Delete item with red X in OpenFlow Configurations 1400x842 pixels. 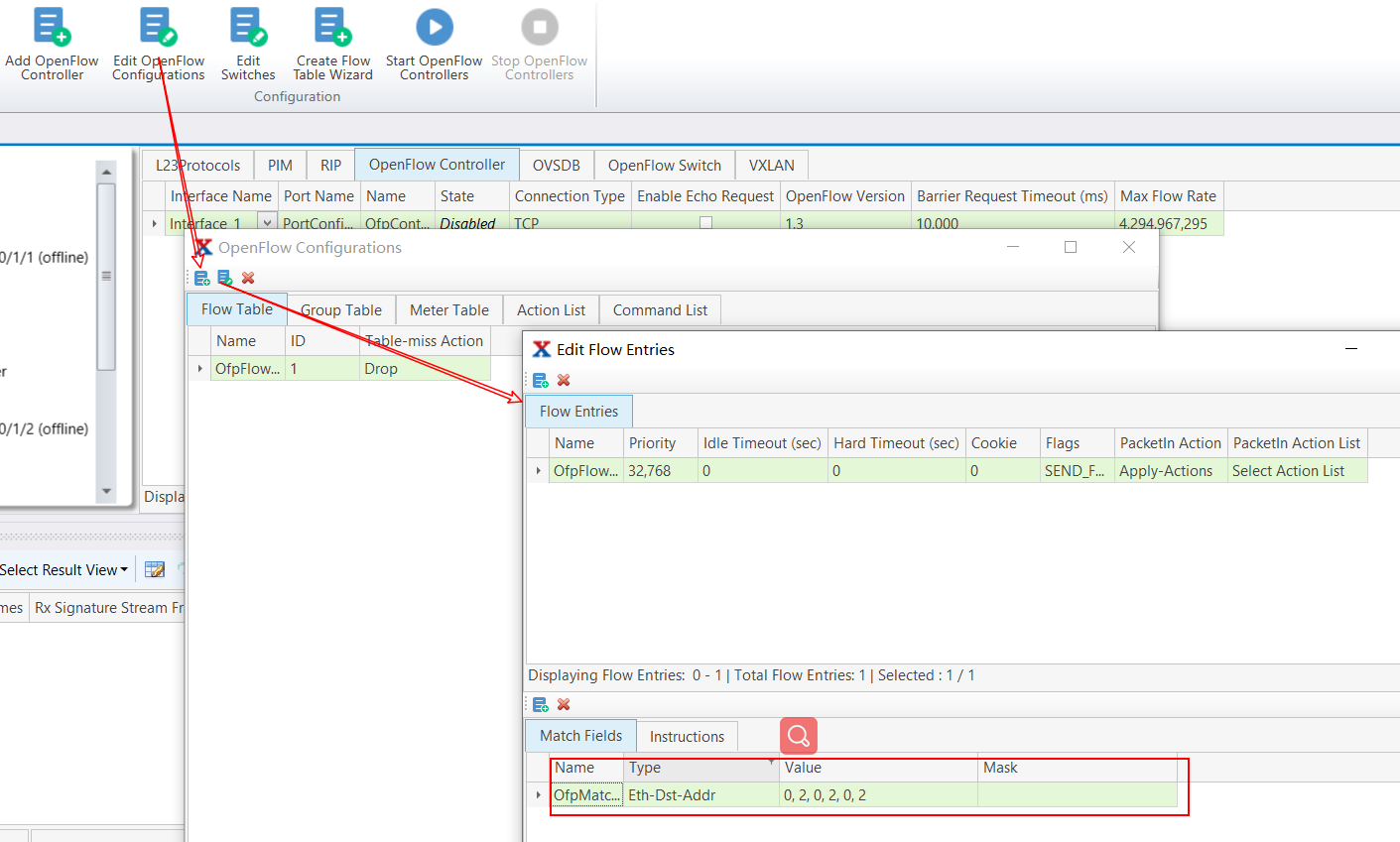point(248,278)
